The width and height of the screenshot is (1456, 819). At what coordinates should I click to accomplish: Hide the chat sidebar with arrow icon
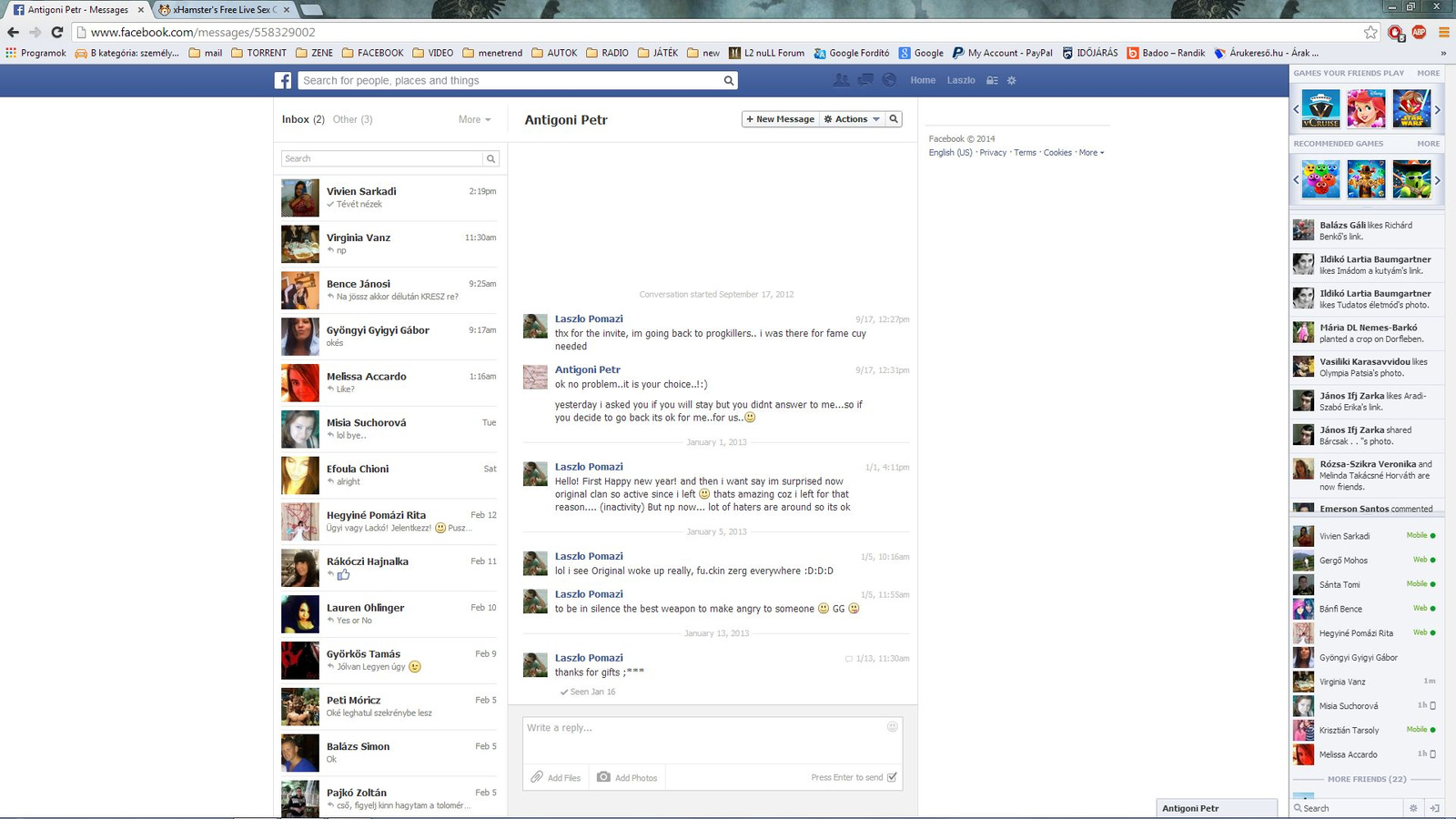[x=1434, y=808]
